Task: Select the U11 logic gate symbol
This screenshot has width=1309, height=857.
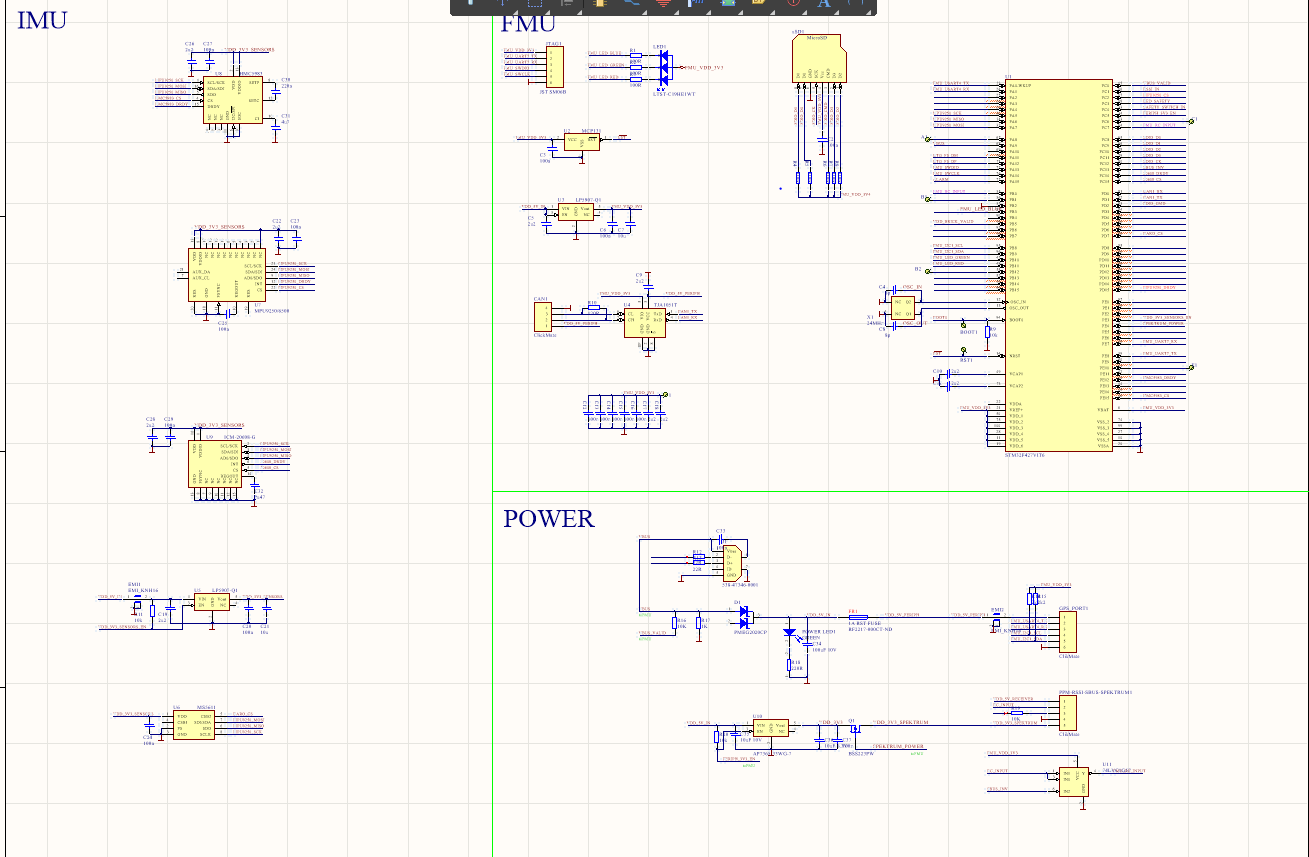Action: click(x=1074, y=782)
